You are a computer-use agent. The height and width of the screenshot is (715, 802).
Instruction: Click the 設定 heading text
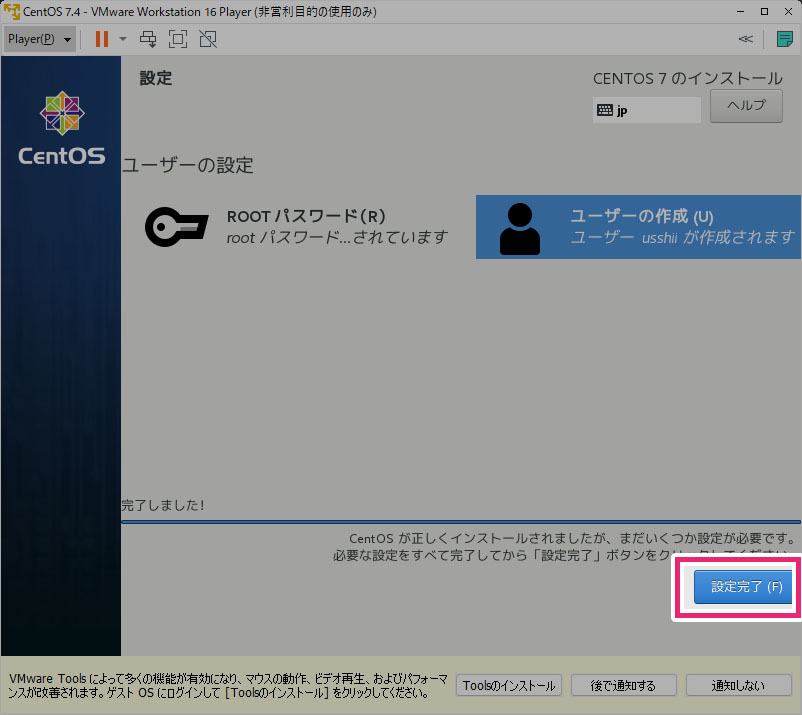point(156,78)
